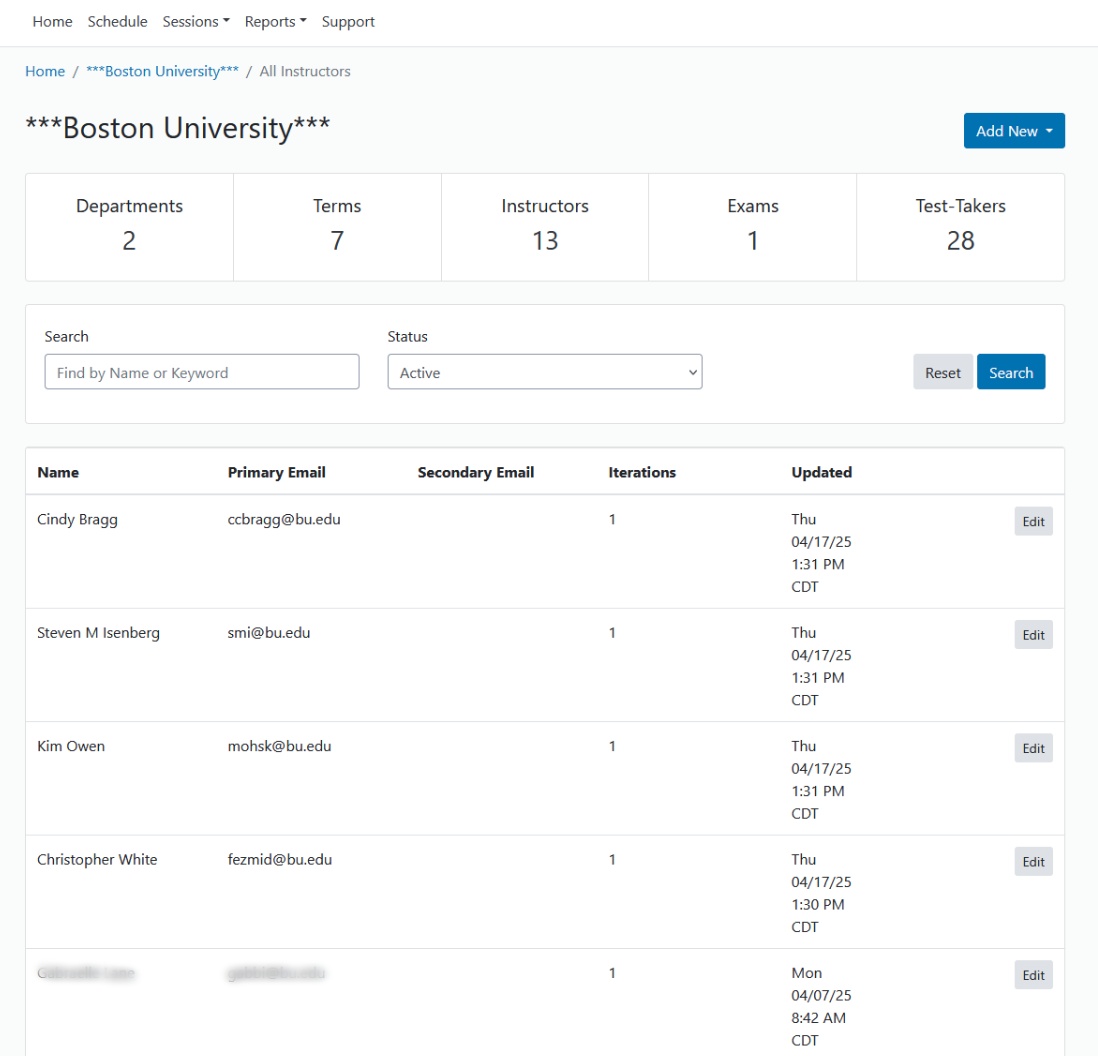The height and width of the screenshot is (1056, 1098).
Task: Select the Test-Takers summary card
Action: (x=960, y=227)
